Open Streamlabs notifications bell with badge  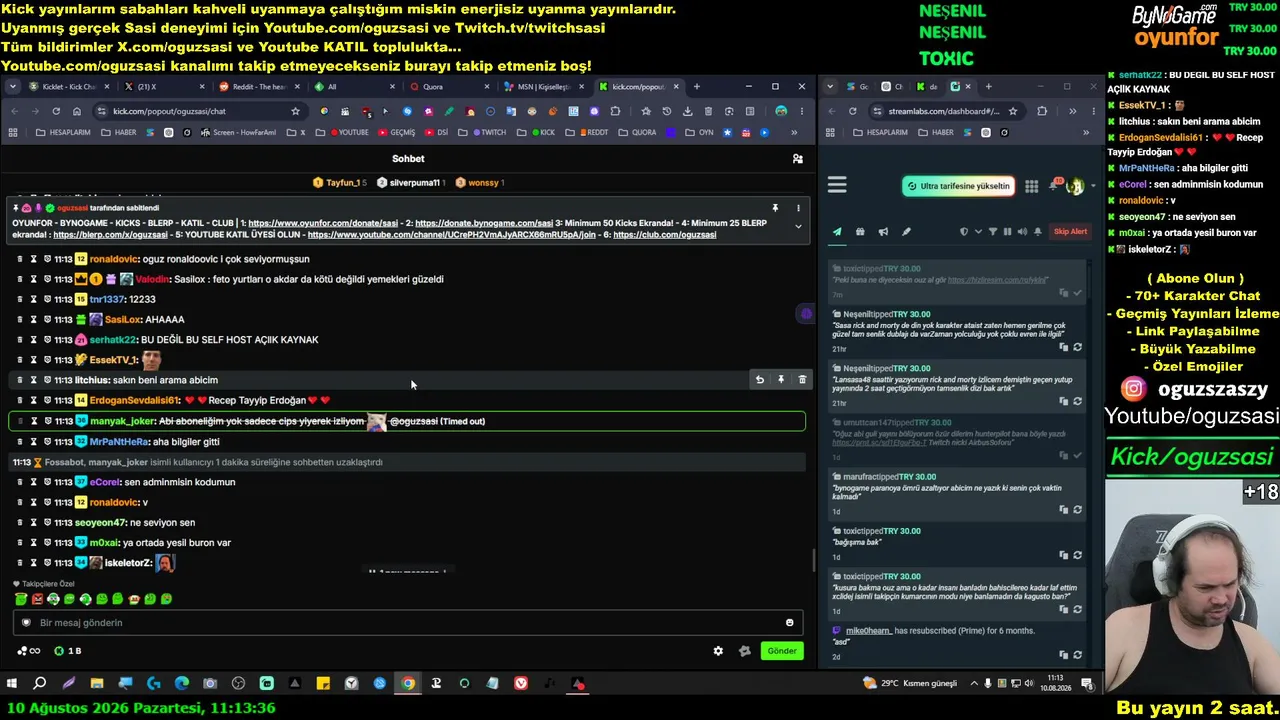pyautogui.click(x=1055, y=185)
